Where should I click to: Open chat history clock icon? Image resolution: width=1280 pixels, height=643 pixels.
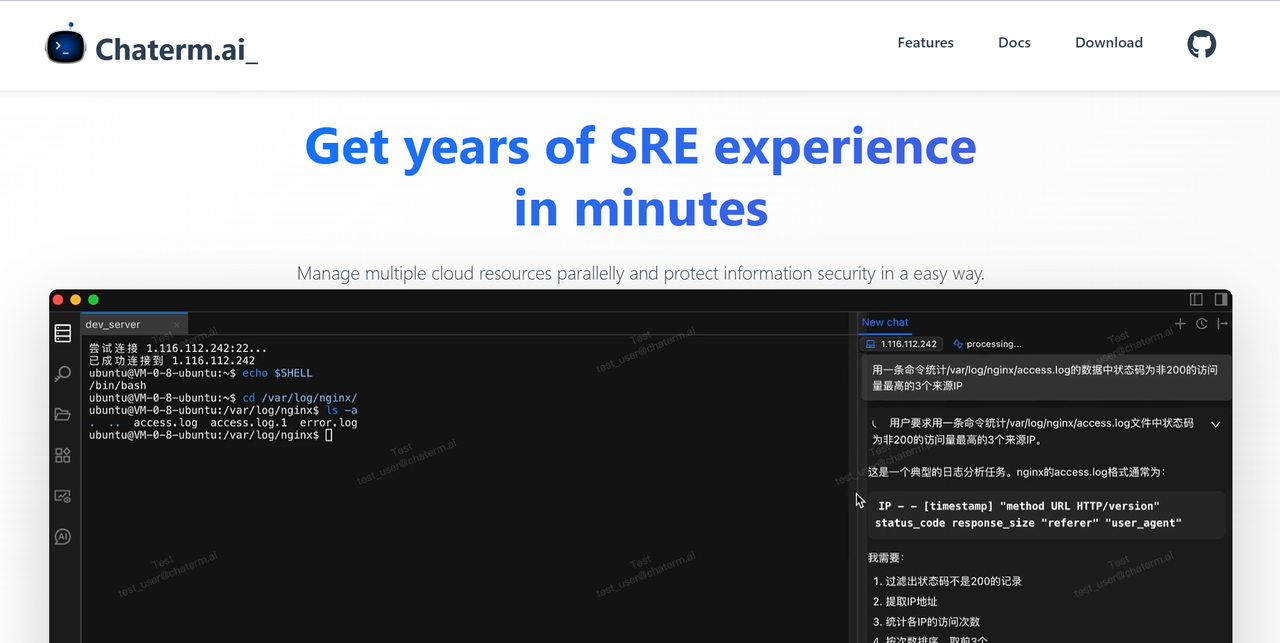tap(1201, 323)
